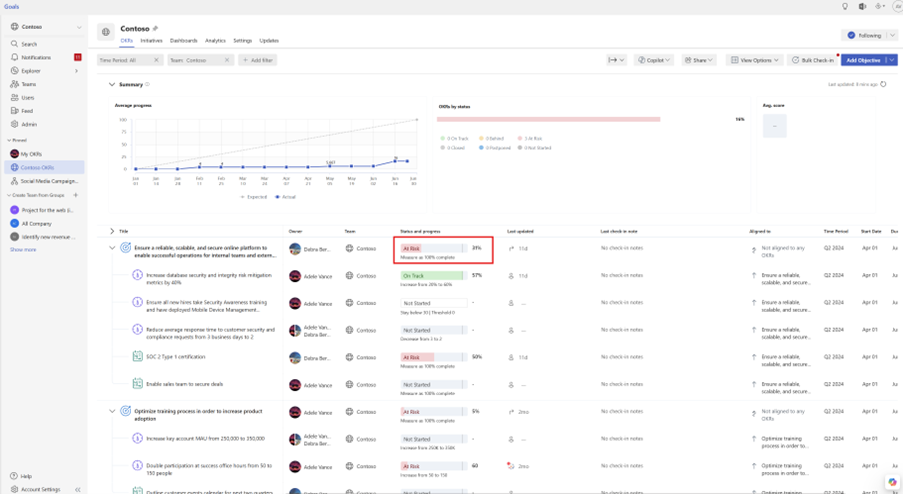Click plus icon beside Create Team from Groups

point(76,195)
